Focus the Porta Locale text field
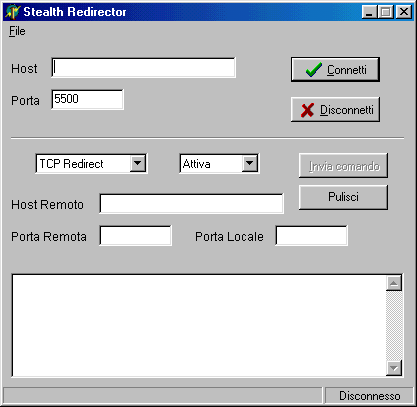The image size is (417, 407). pos(311,236)
